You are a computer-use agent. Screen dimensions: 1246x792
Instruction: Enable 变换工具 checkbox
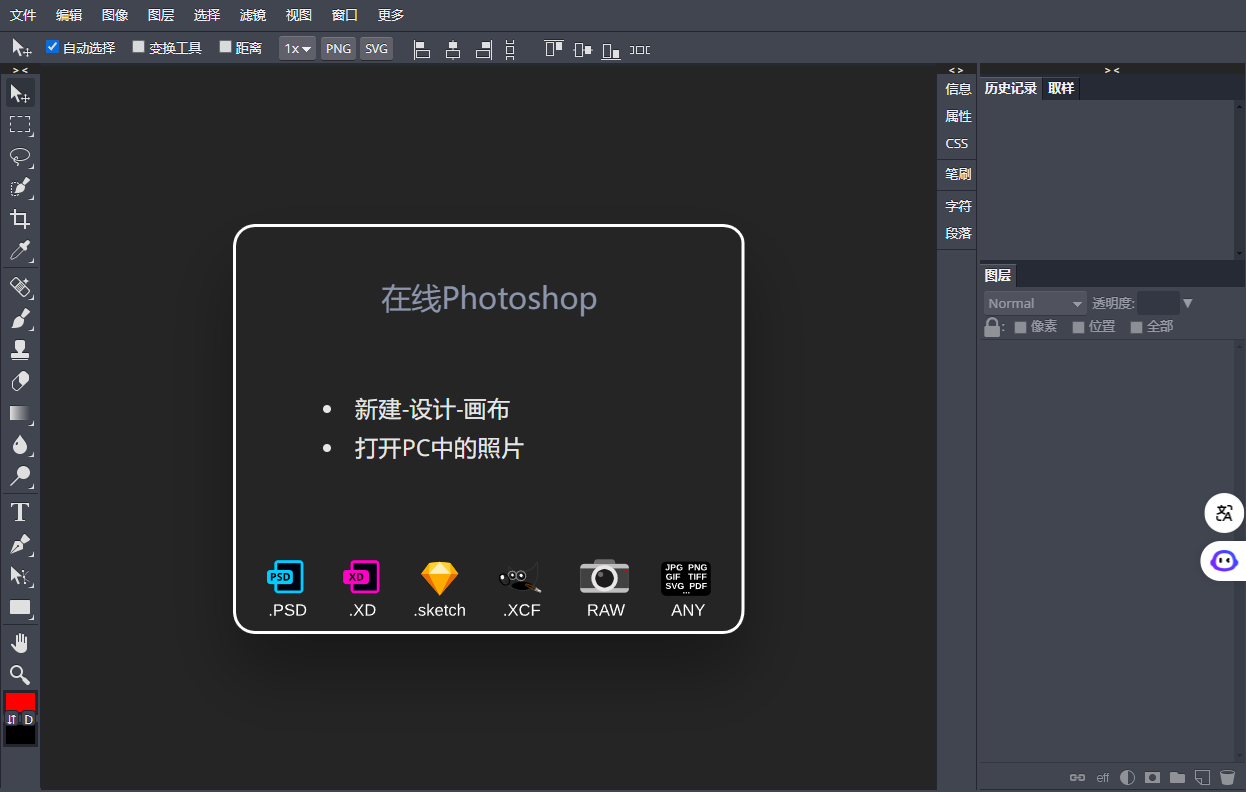pos(139,47)
